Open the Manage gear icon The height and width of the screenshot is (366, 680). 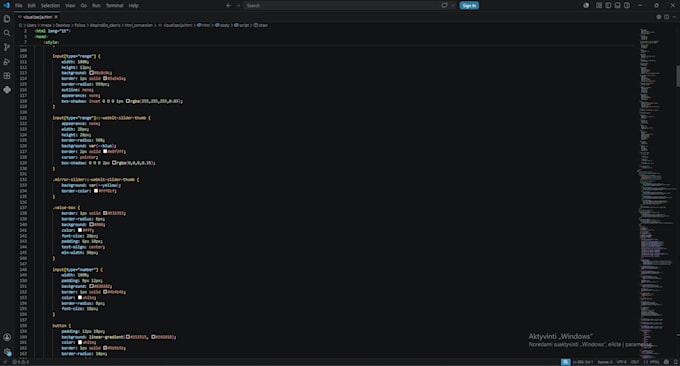click(7, 352)
